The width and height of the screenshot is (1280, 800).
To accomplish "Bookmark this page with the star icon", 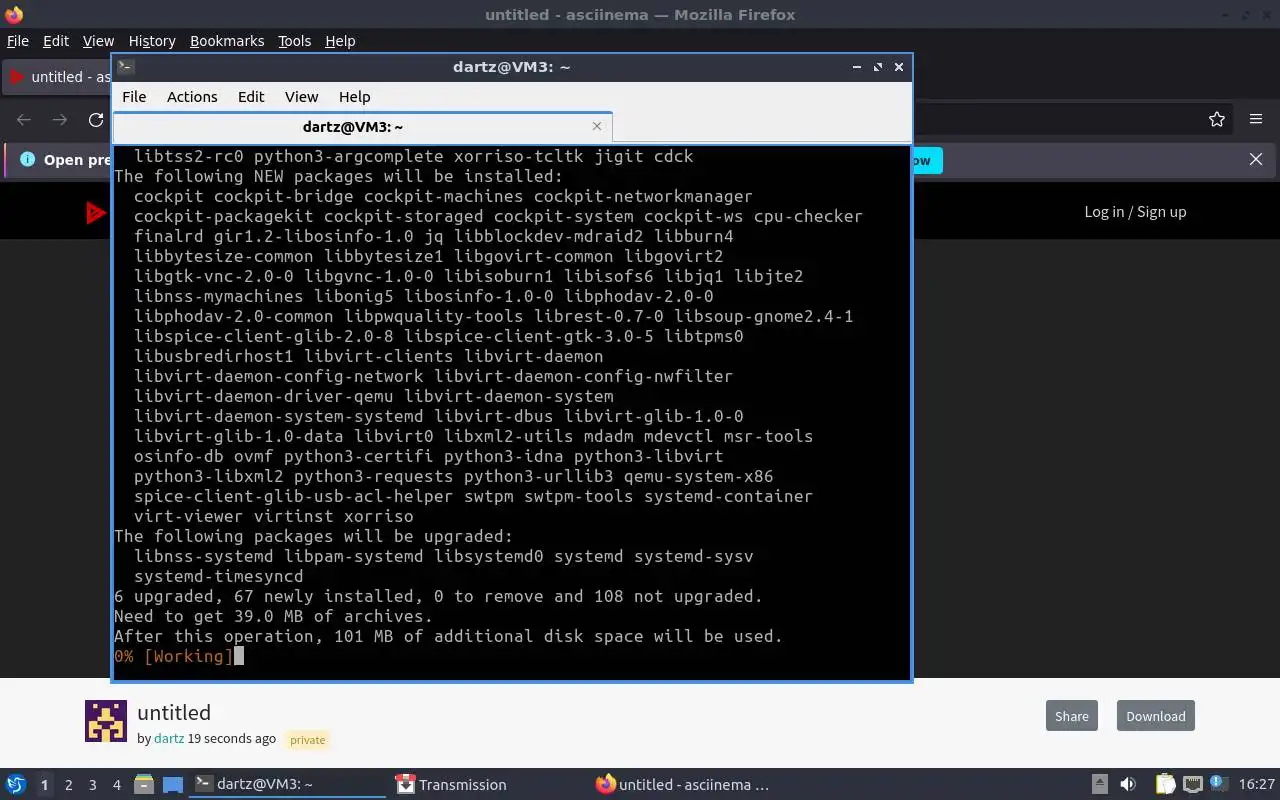I will pos(1217,120).
